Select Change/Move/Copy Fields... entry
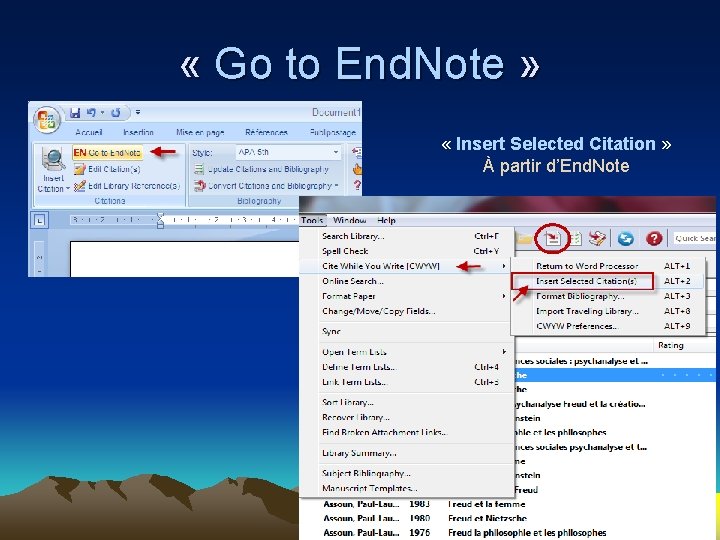This screenshot has width=720, height=540. (x=407, y=311)
